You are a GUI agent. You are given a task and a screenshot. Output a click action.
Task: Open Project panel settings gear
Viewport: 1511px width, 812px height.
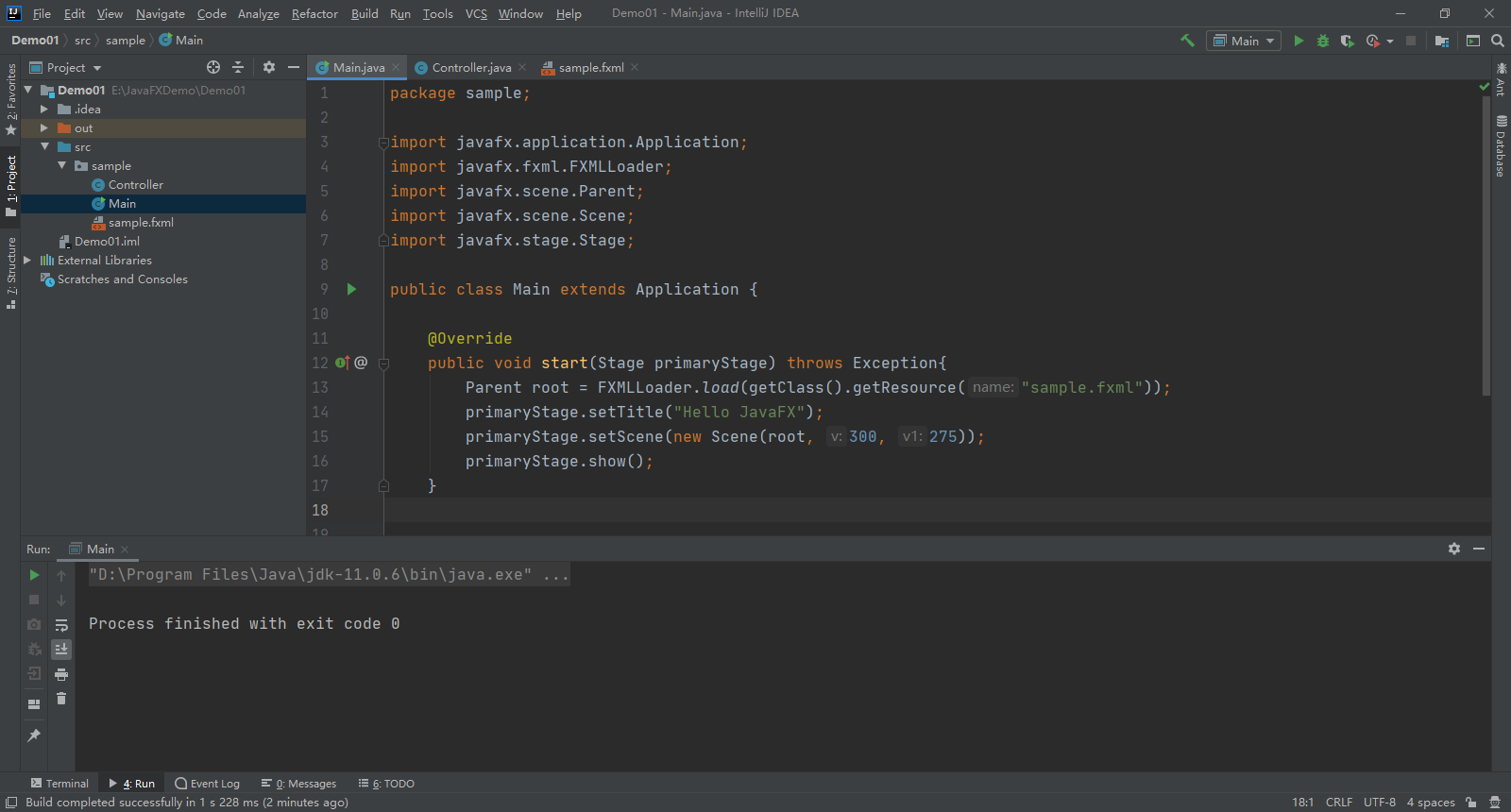point(269,67)
